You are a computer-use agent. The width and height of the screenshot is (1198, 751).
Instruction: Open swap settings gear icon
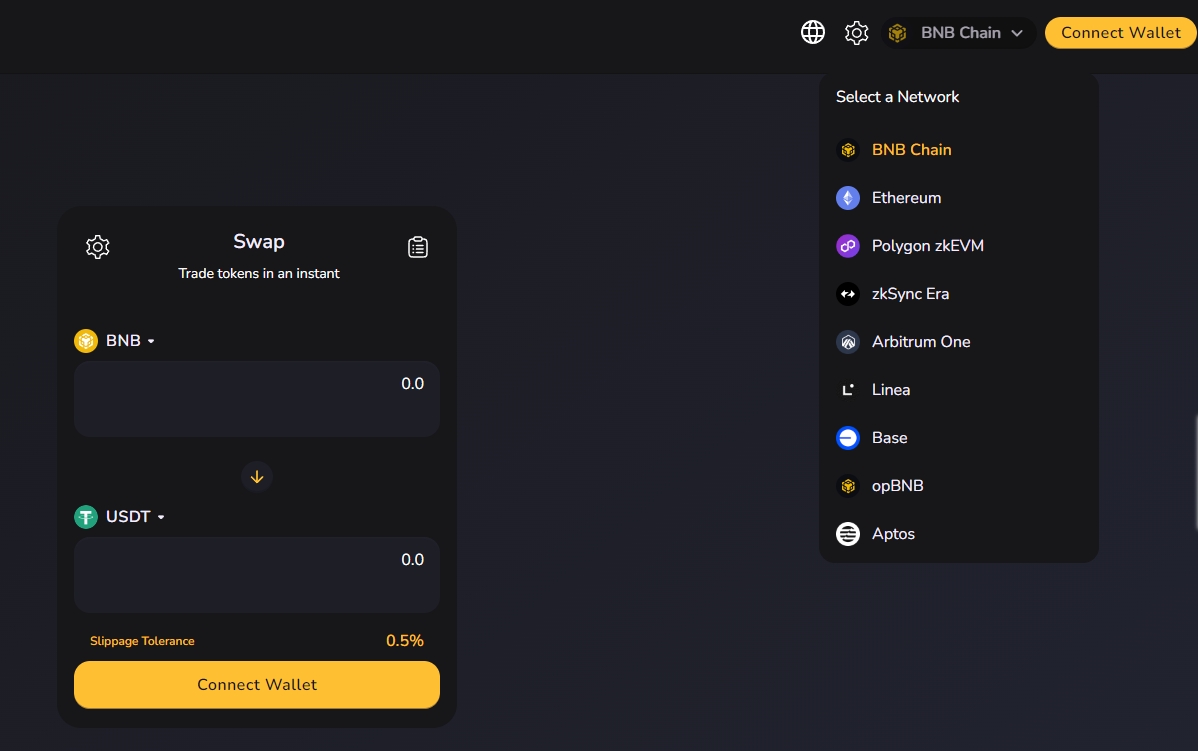click(97, 247)
